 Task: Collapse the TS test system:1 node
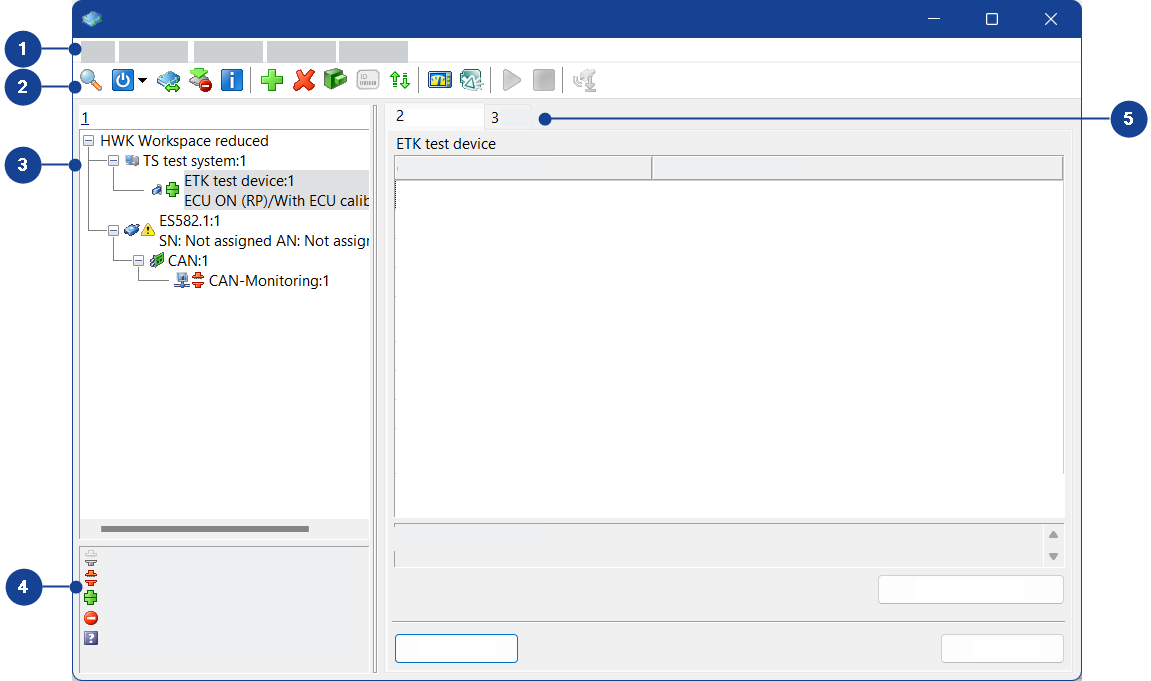point(113,161)
